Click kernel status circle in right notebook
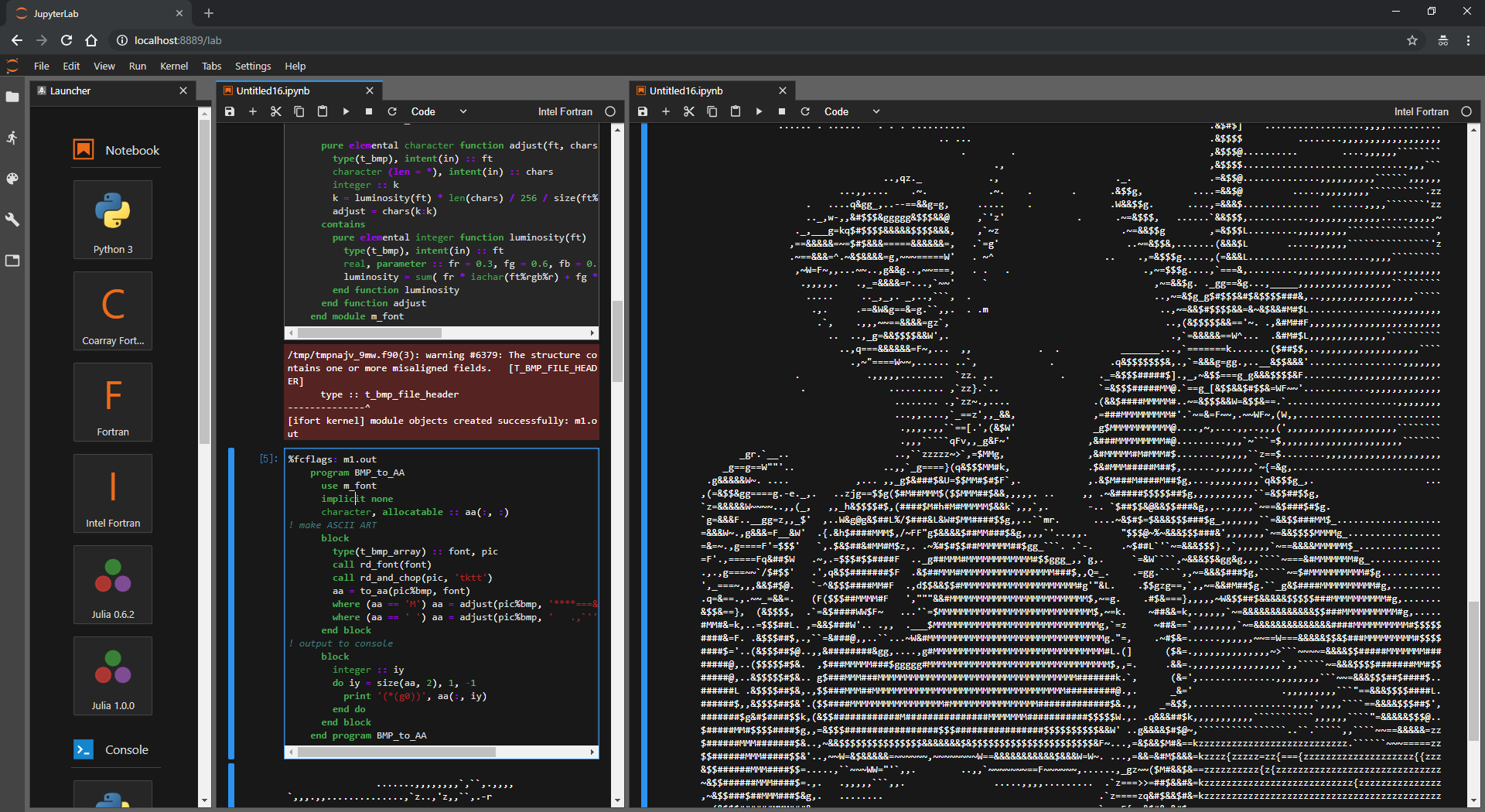The image size is (1485, 812). click(x=1466, y=111)
